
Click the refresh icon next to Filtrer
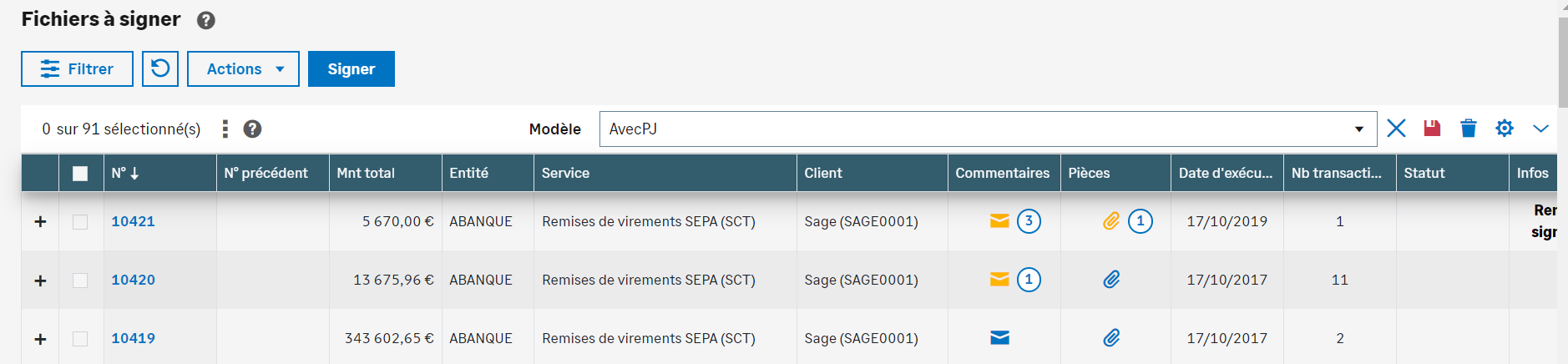click(x=160, y=68)
